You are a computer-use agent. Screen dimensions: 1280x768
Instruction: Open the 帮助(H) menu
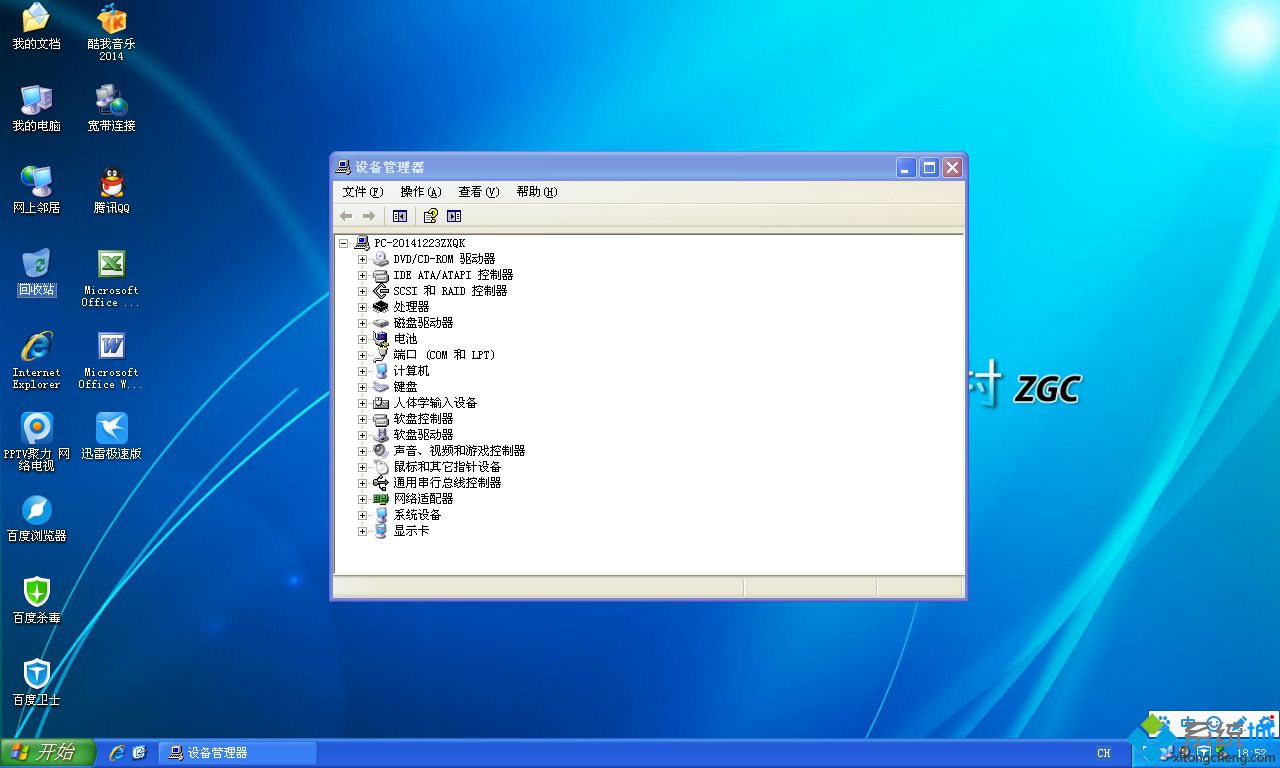click(536, 192)
